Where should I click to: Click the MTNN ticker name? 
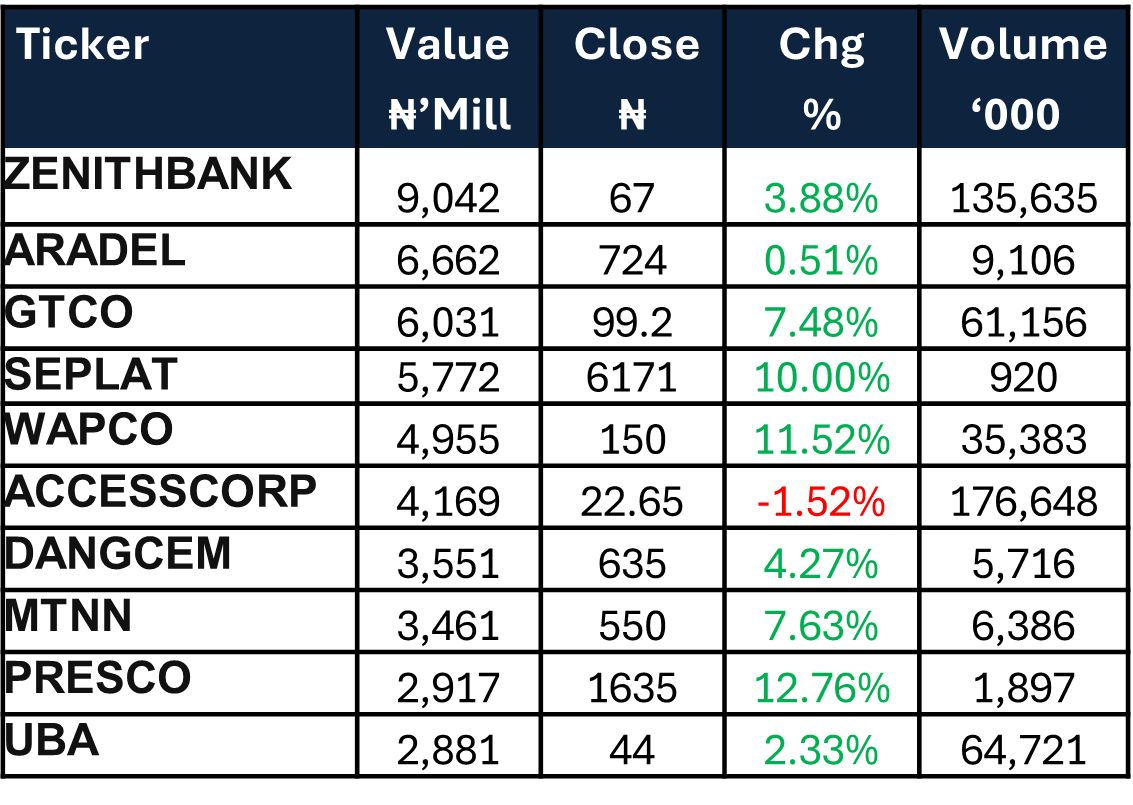pos(68,615)
